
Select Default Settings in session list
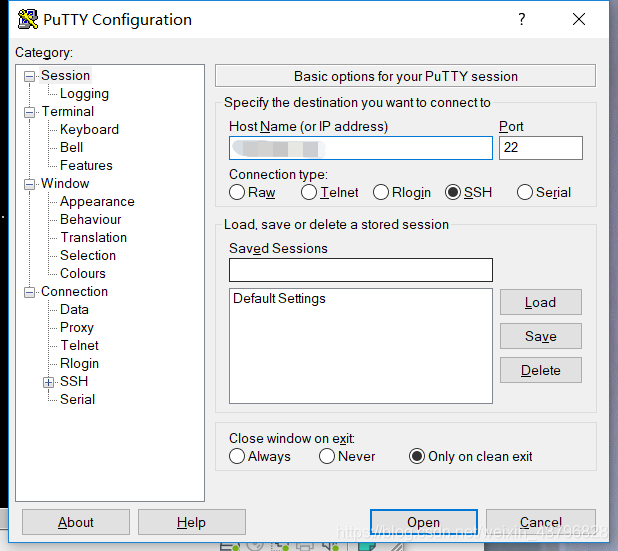tap(279, 298)
